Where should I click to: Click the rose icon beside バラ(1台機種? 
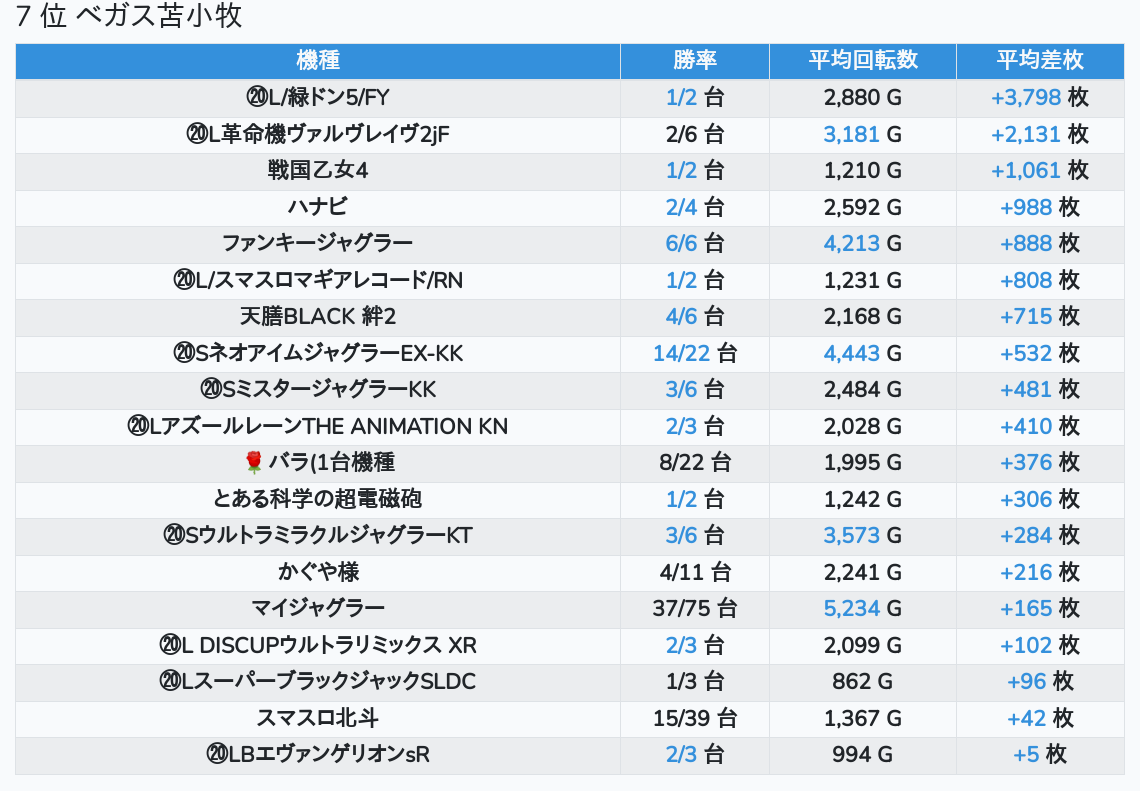coord(254,462)
